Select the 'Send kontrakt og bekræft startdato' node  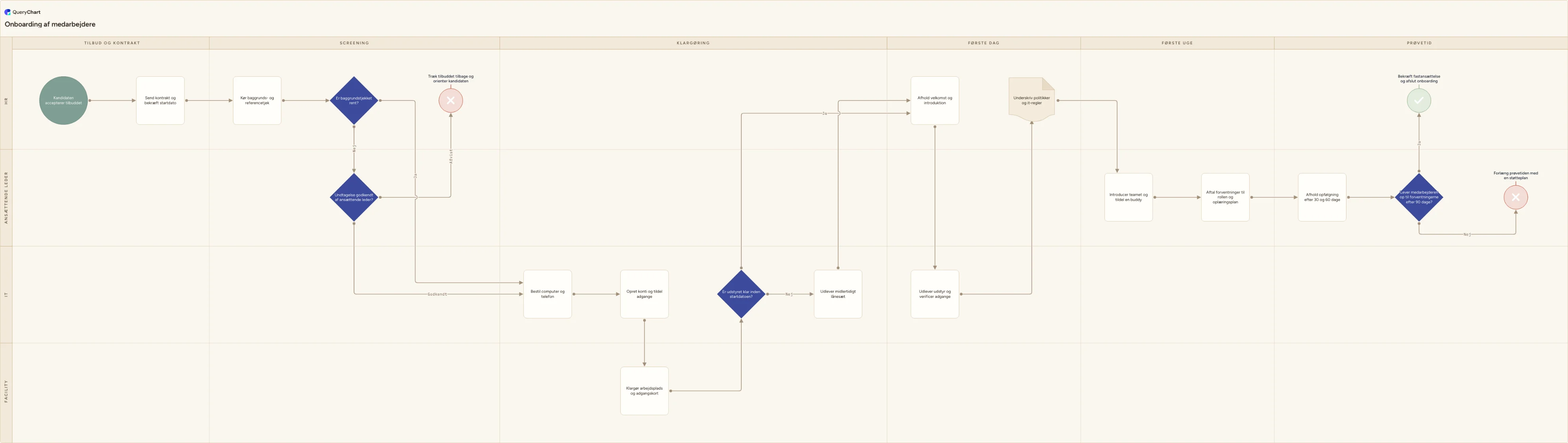tap(160, 100)
